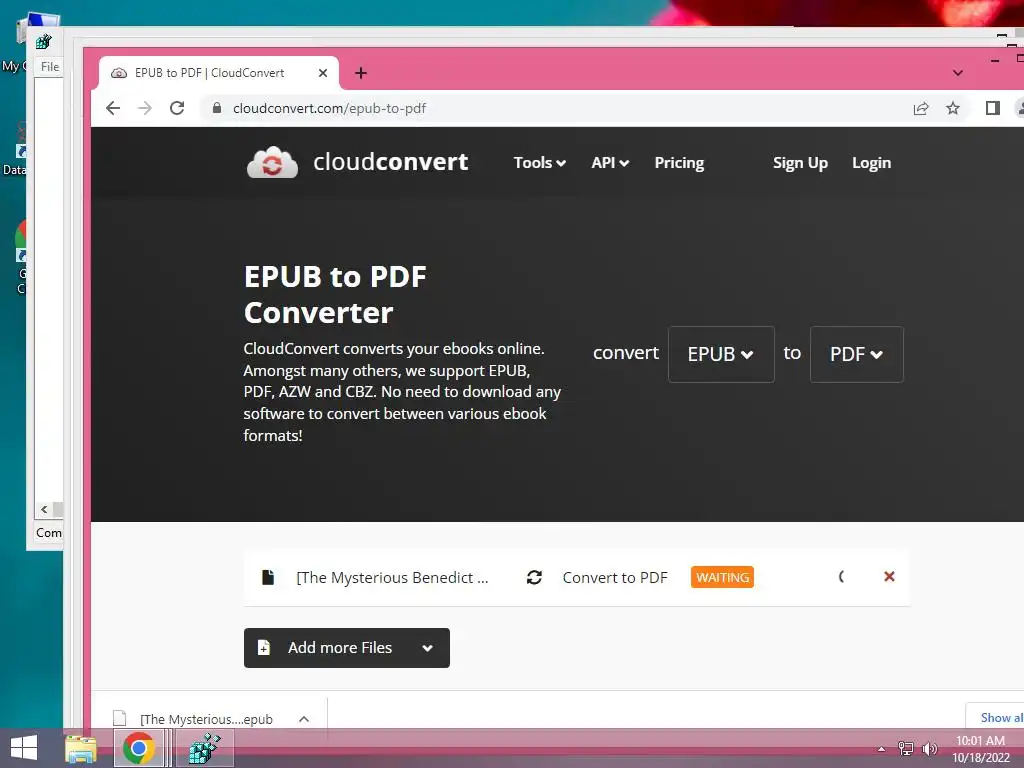Viewport: 1024px width, 768px height.
Task: Click the cube app icon in taskbar
Action: pyautogui.click(x=204, y=748)
